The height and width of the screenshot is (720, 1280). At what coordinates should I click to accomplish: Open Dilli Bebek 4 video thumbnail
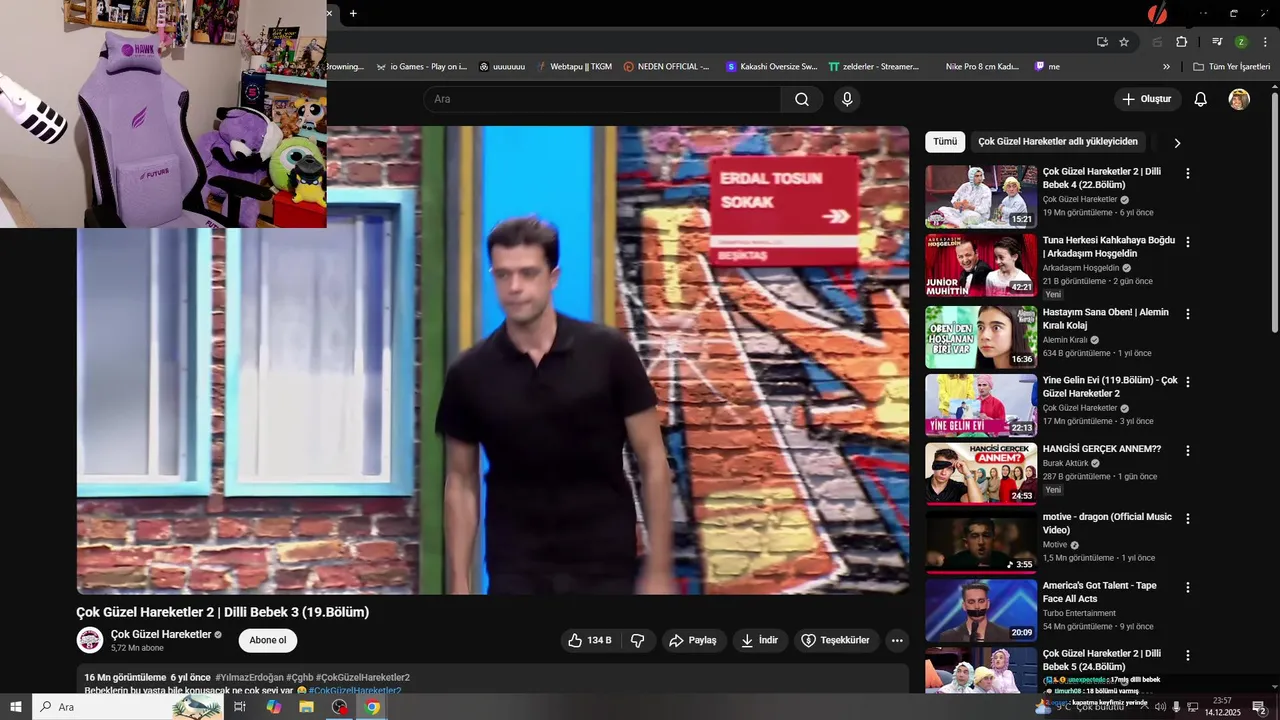click(x=981, y=197)
